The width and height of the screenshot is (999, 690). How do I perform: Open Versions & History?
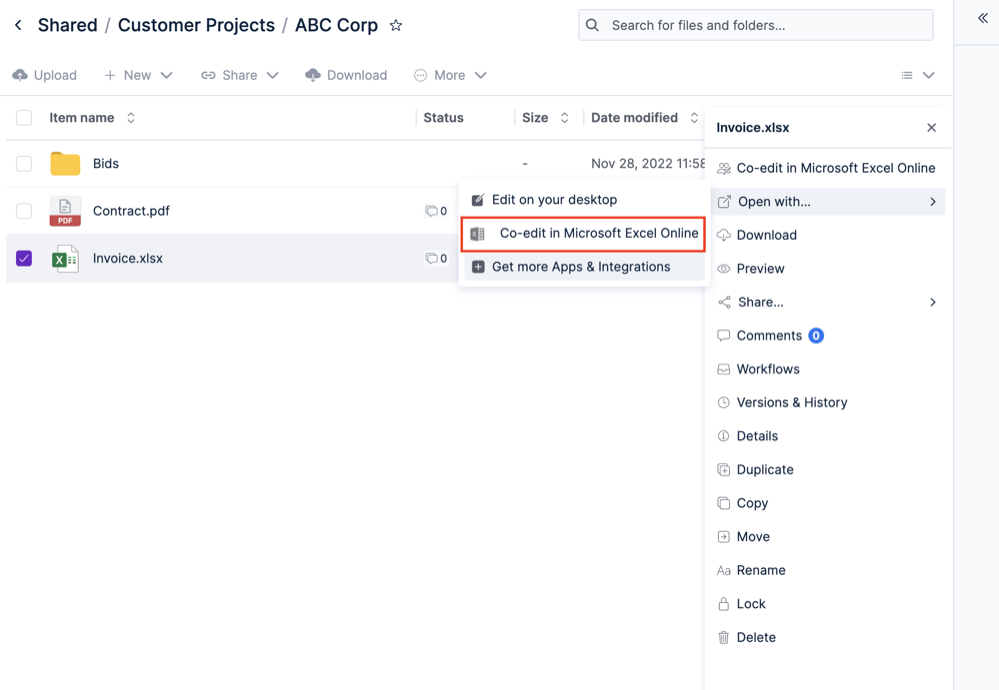click(x=828, y=403)
